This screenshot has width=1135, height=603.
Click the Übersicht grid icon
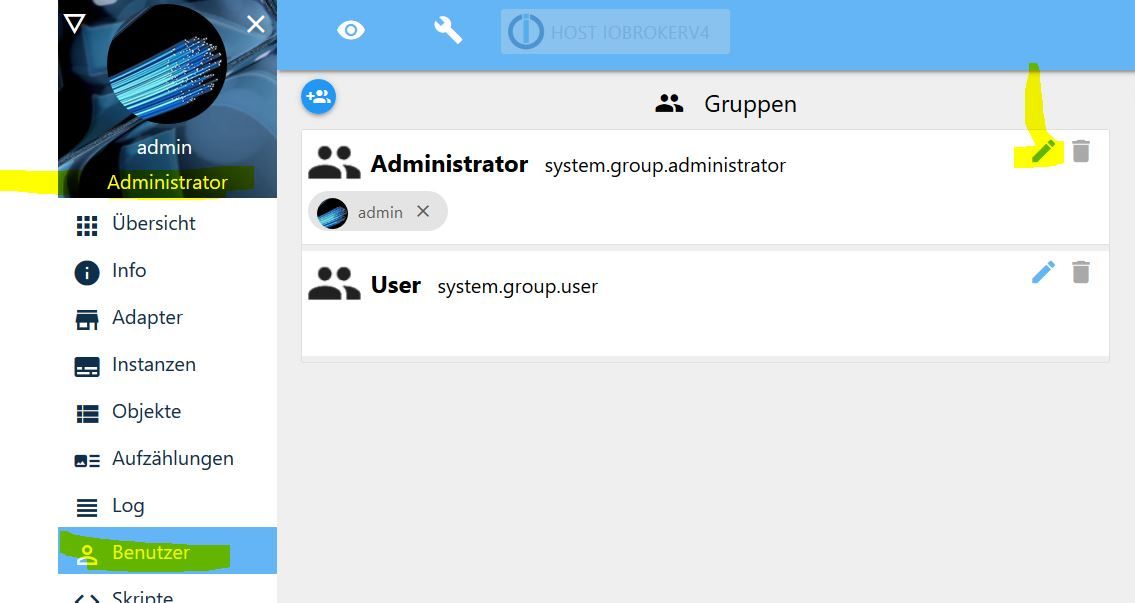point(87,226)
